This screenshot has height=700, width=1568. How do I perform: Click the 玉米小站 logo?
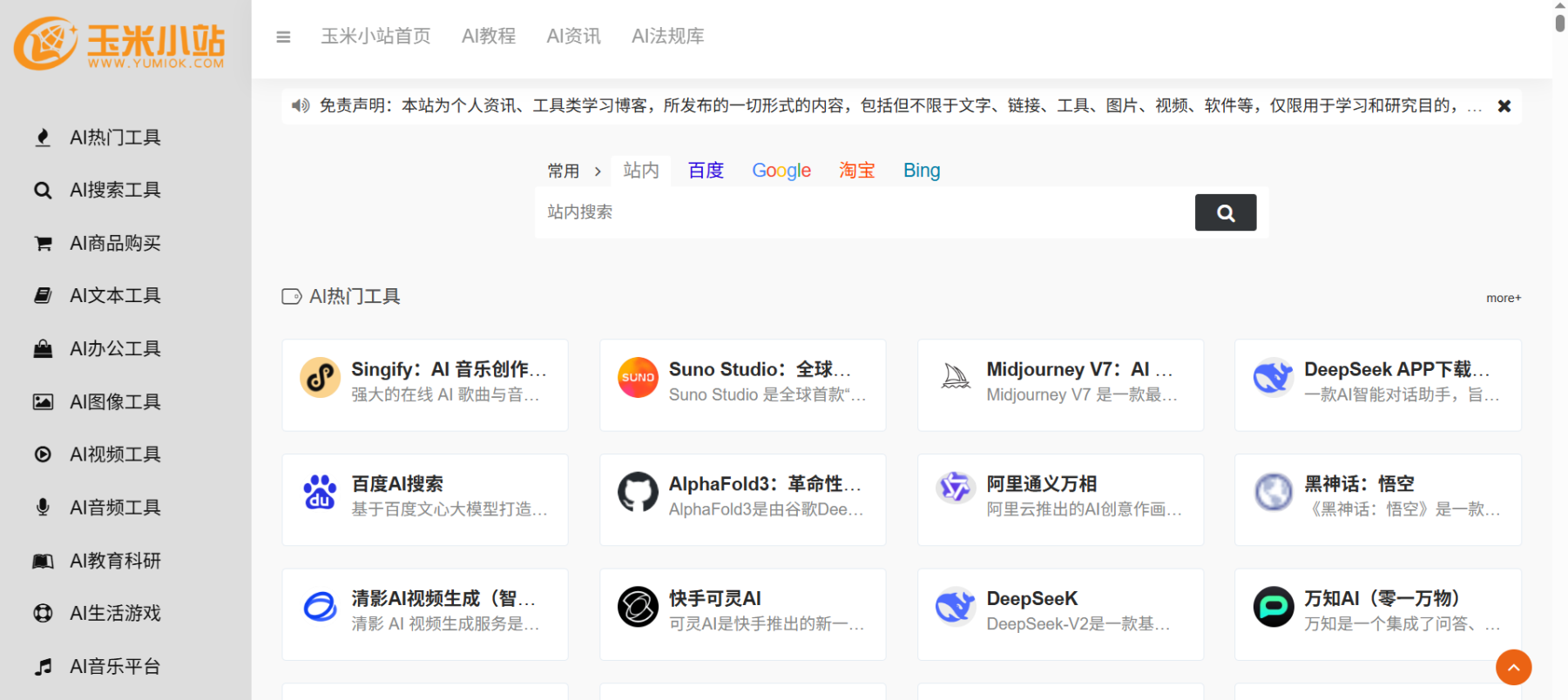[x=119, y=43]
